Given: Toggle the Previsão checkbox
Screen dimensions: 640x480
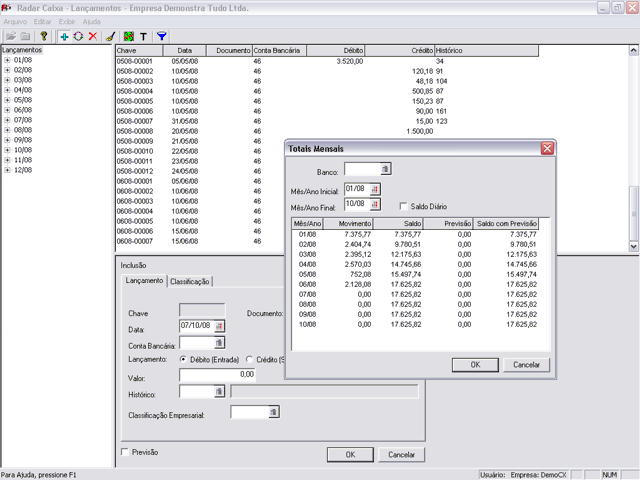Looking at the screenshot, I should pyautogui.click(x=125, y=452).
